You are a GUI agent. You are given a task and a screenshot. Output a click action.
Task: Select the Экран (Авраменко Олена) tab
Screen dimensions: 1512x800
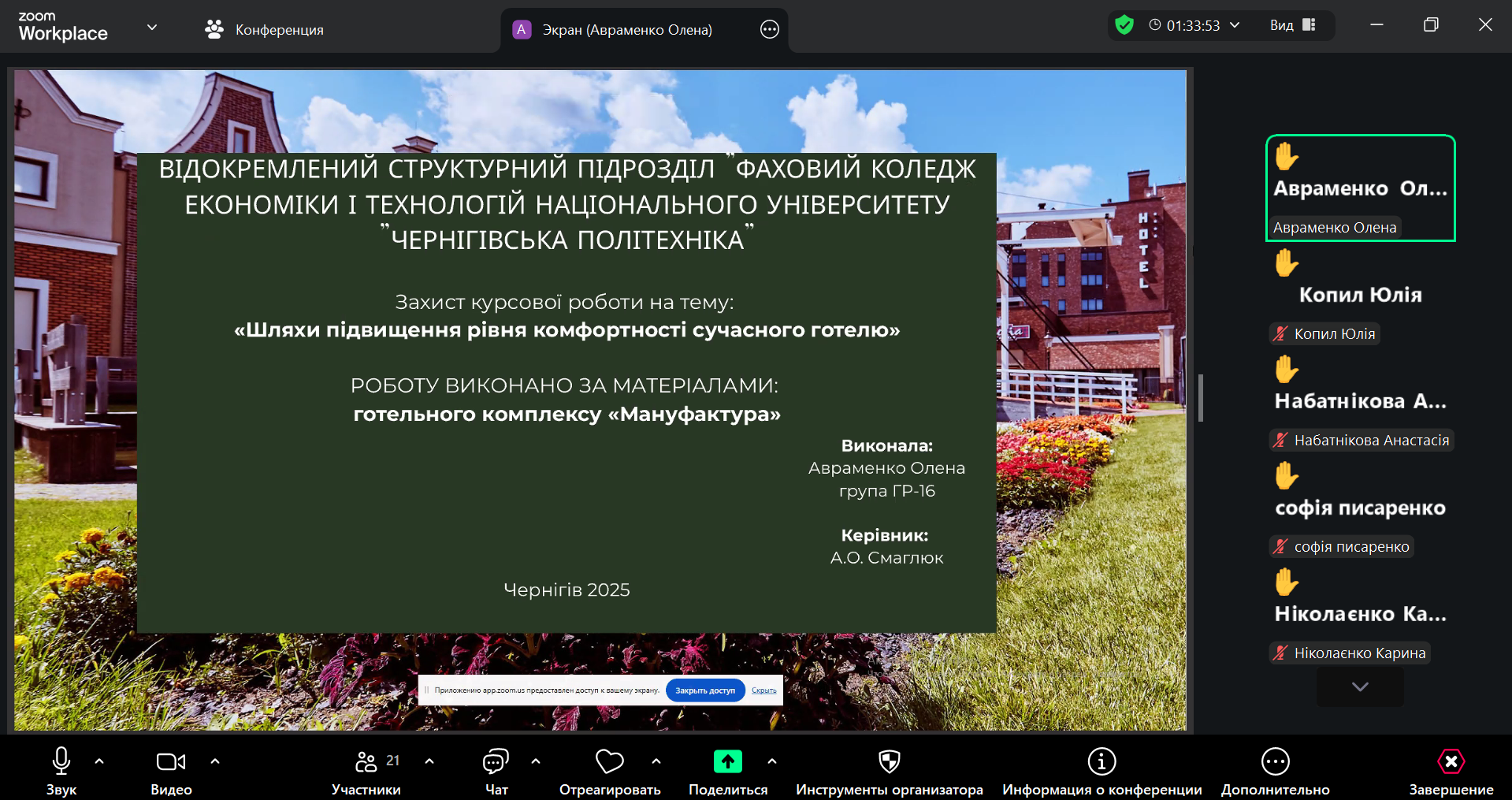(626, 30)
